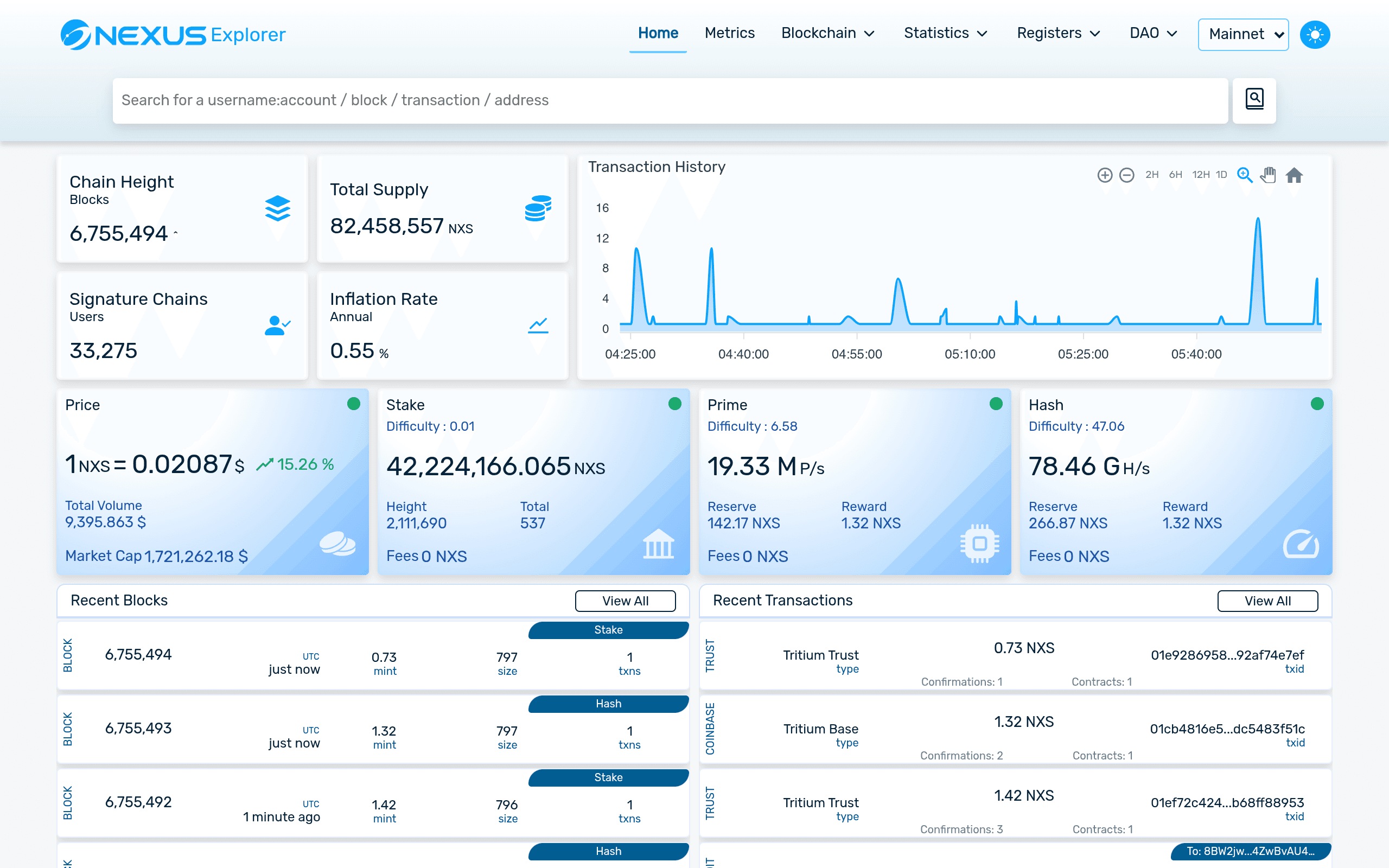The width and height of the screenshot is (1389, 868).
Task: Click the Stake card bank icon
Action: (x=658, y=544)
